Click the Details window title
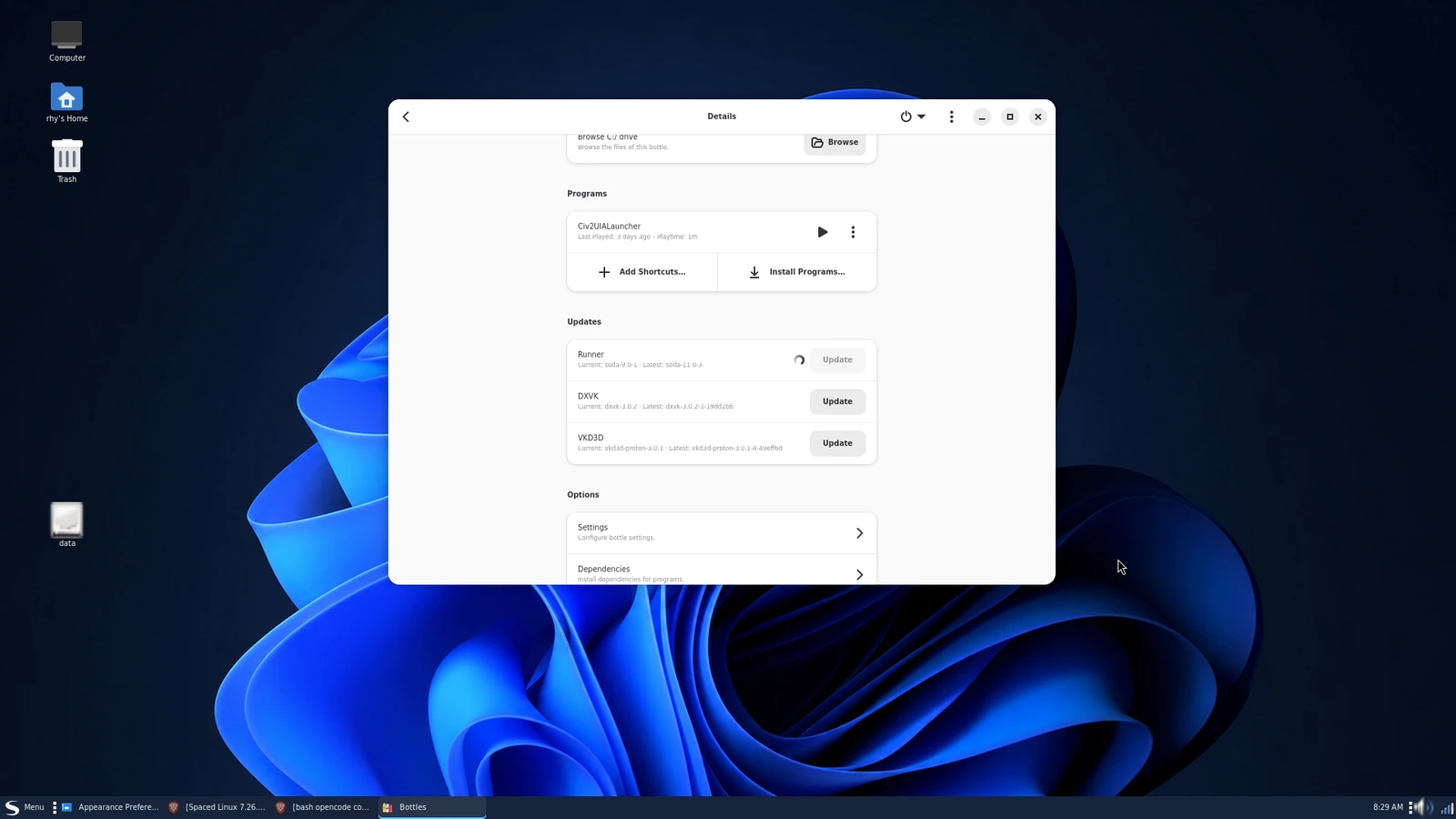Image resolution: width=1456 pixels, height=819 pixels. tap(722, 116)
